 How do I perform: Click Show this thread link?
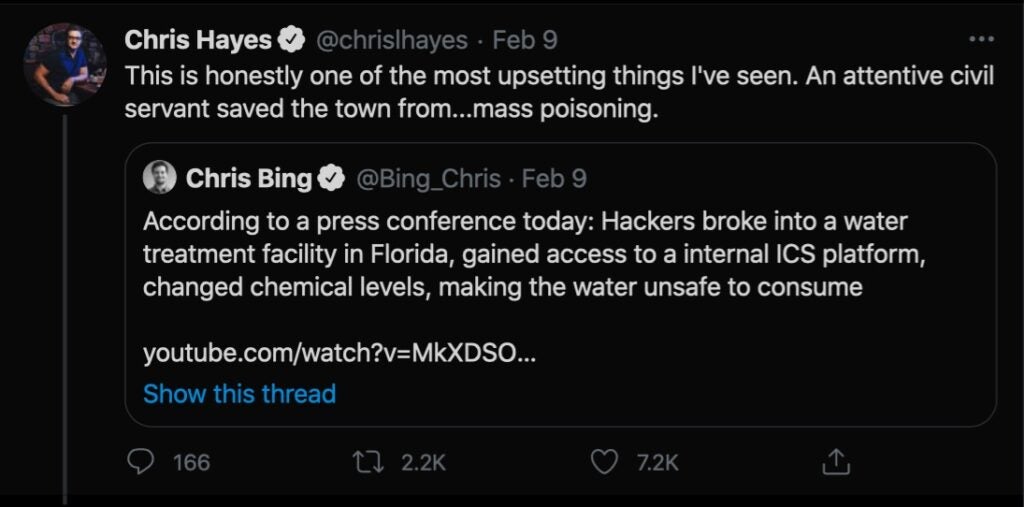coord(239,394)
